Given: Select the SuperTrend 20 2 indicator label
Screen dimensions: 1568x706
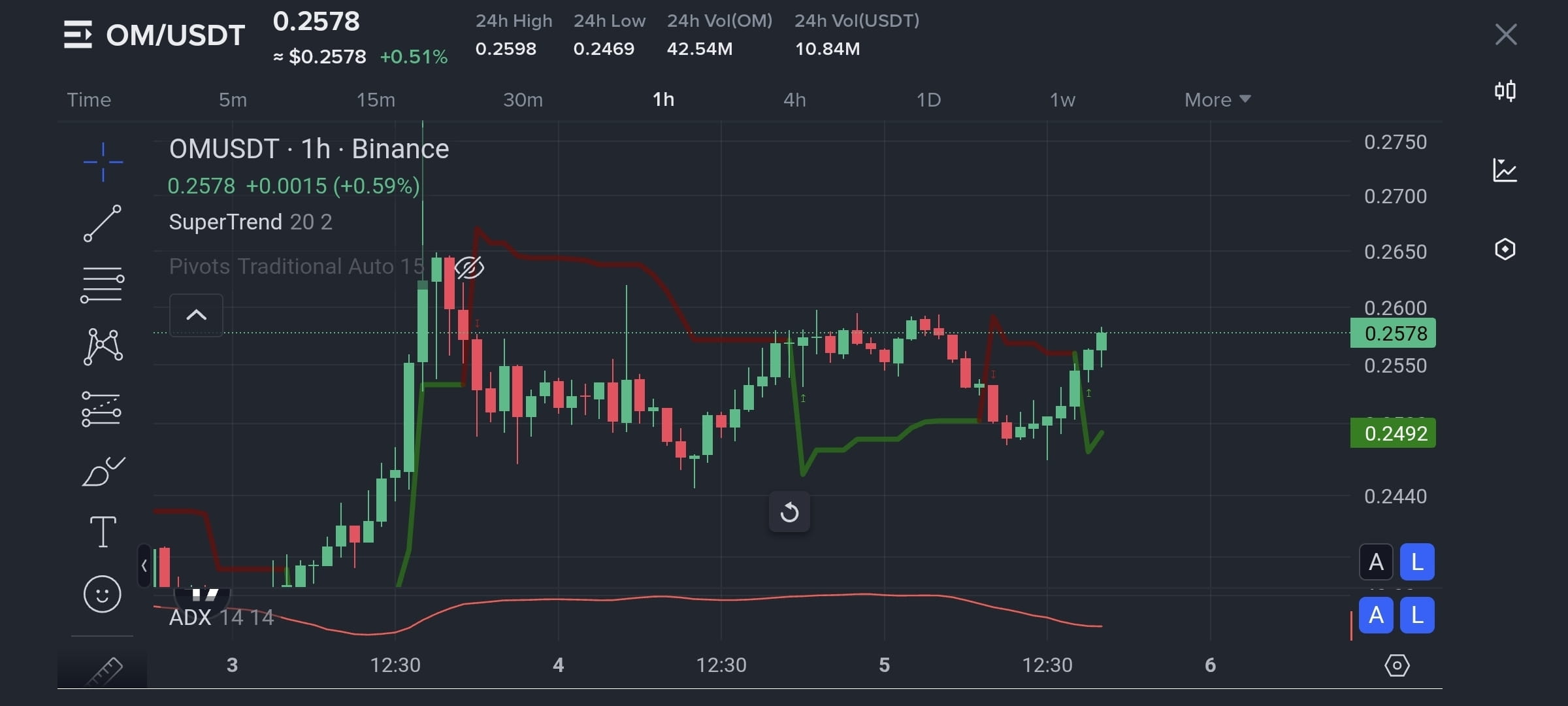Looking at the screenshot, I should 250,222.
